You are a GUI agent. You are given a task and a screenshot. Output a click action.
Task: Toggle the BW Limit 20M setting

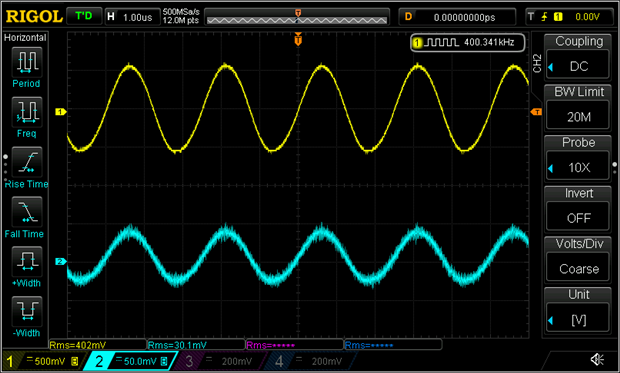point(578,108)
